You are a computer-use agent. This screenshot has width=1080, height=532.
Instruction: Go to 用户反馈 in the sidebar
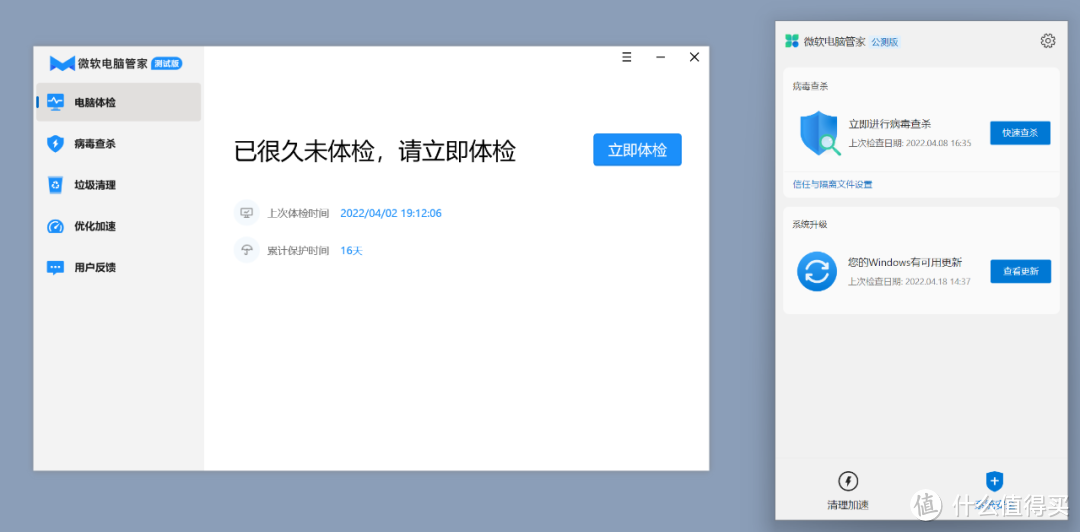(x=118, y=267)
